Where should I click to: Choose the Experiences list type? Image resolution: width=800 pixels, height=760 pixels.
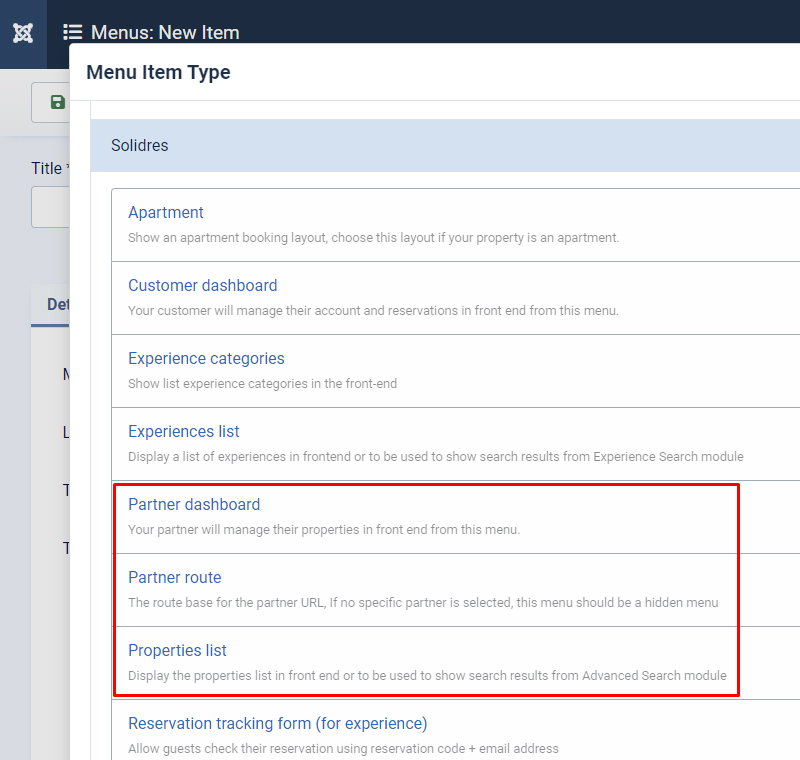coord(183,431)
